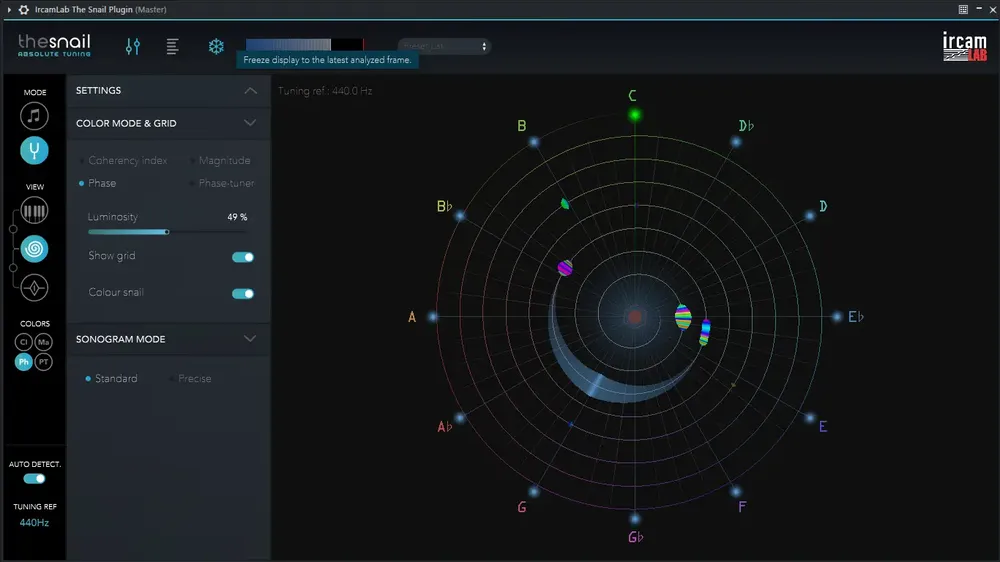Viewport: 1000px width, 562px height.
Task: Click the snowflake freeze display icon
Action: click(x=216, y=46)
